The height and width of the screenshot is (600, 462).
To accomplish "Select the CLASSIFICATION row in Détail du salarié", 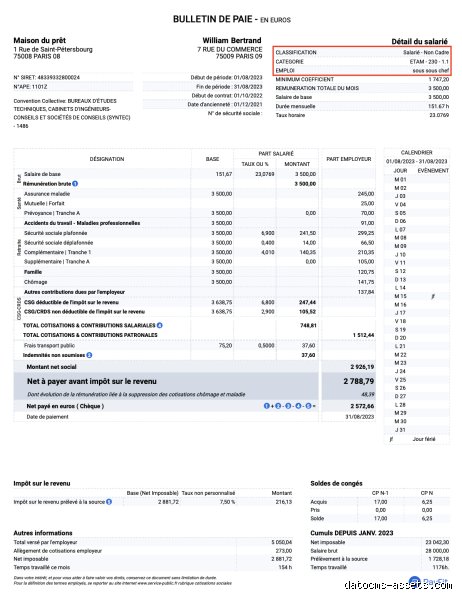I will (x=362, y=52).
